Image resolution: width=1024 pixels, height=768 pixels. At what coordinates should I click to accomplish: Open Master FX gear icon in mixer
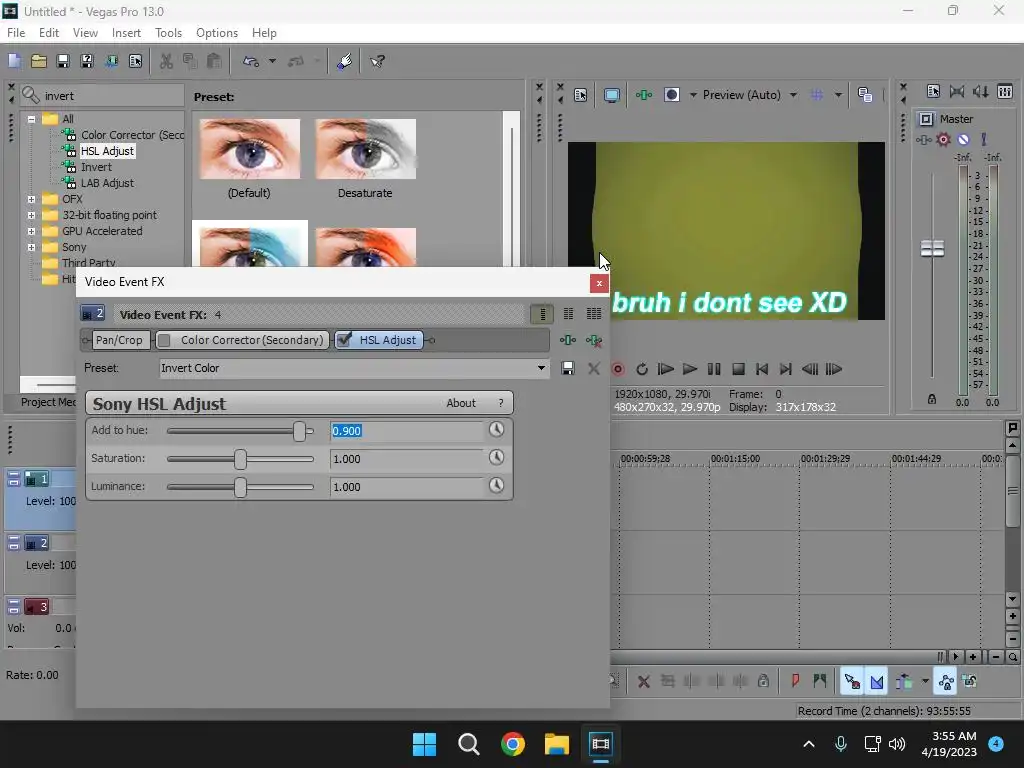943,139
